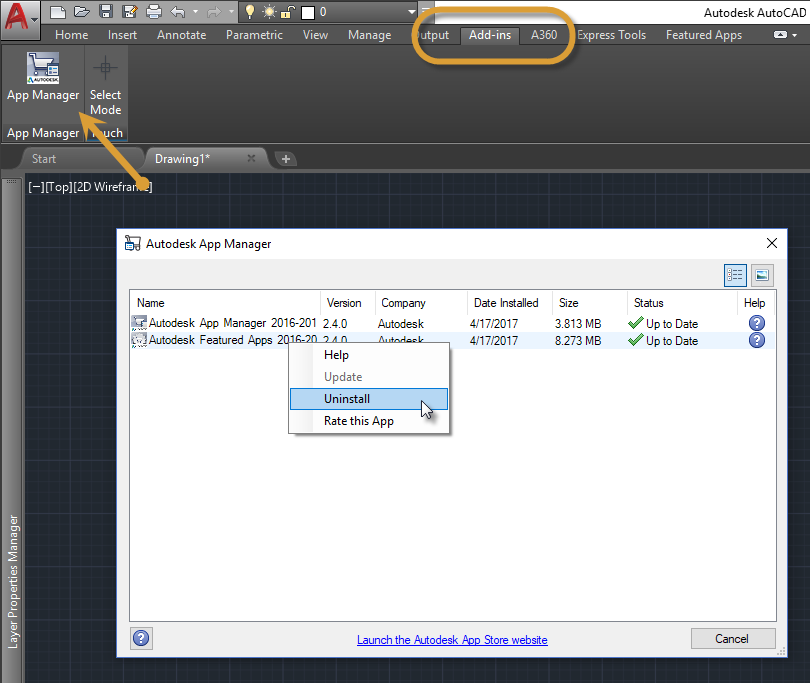Click the Save As icon with pencil
Screen dimensions: 810x683
click(x=130, y=12)
